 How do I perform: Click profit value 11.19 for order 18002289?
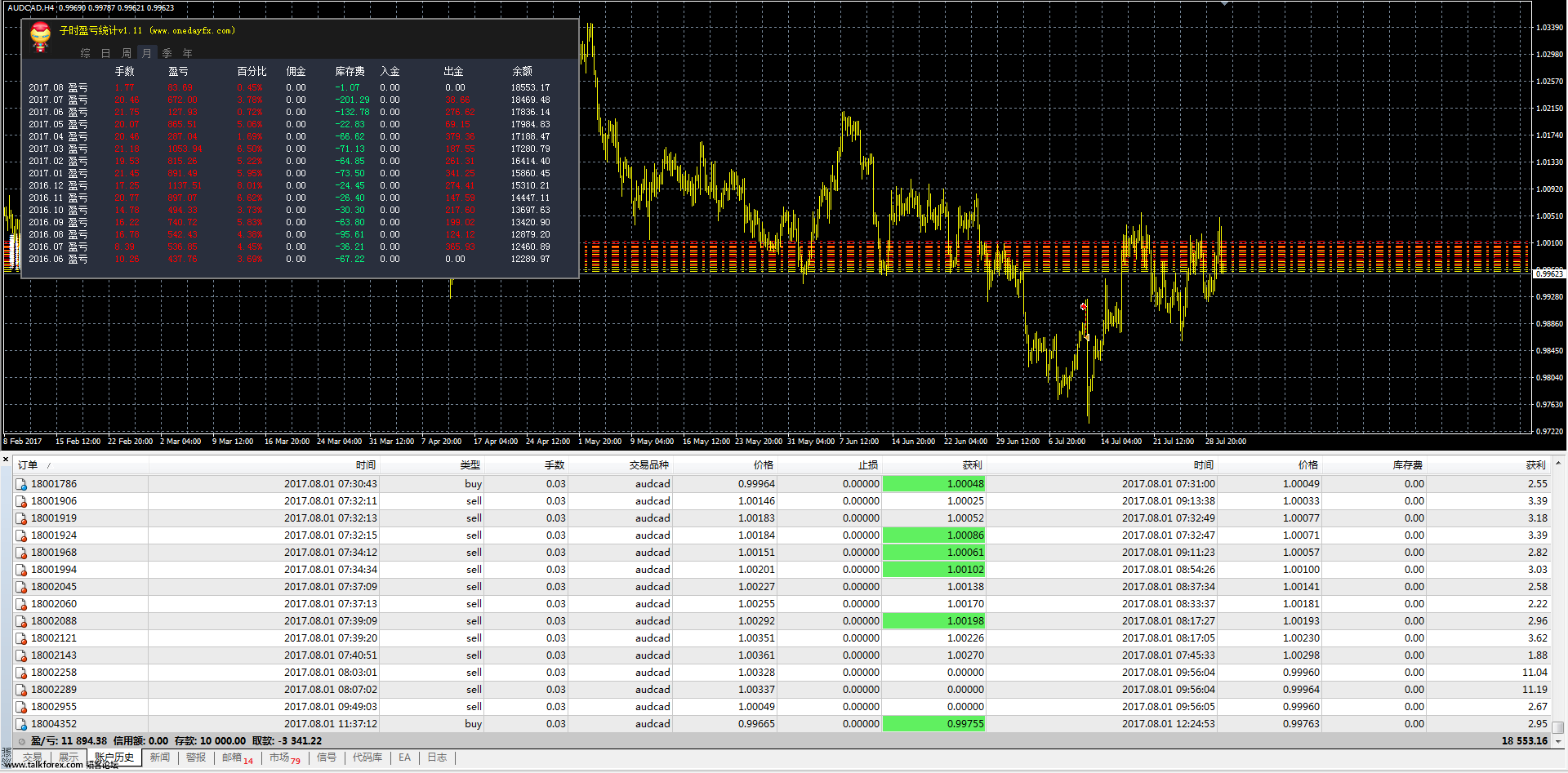click(1535, 690)
